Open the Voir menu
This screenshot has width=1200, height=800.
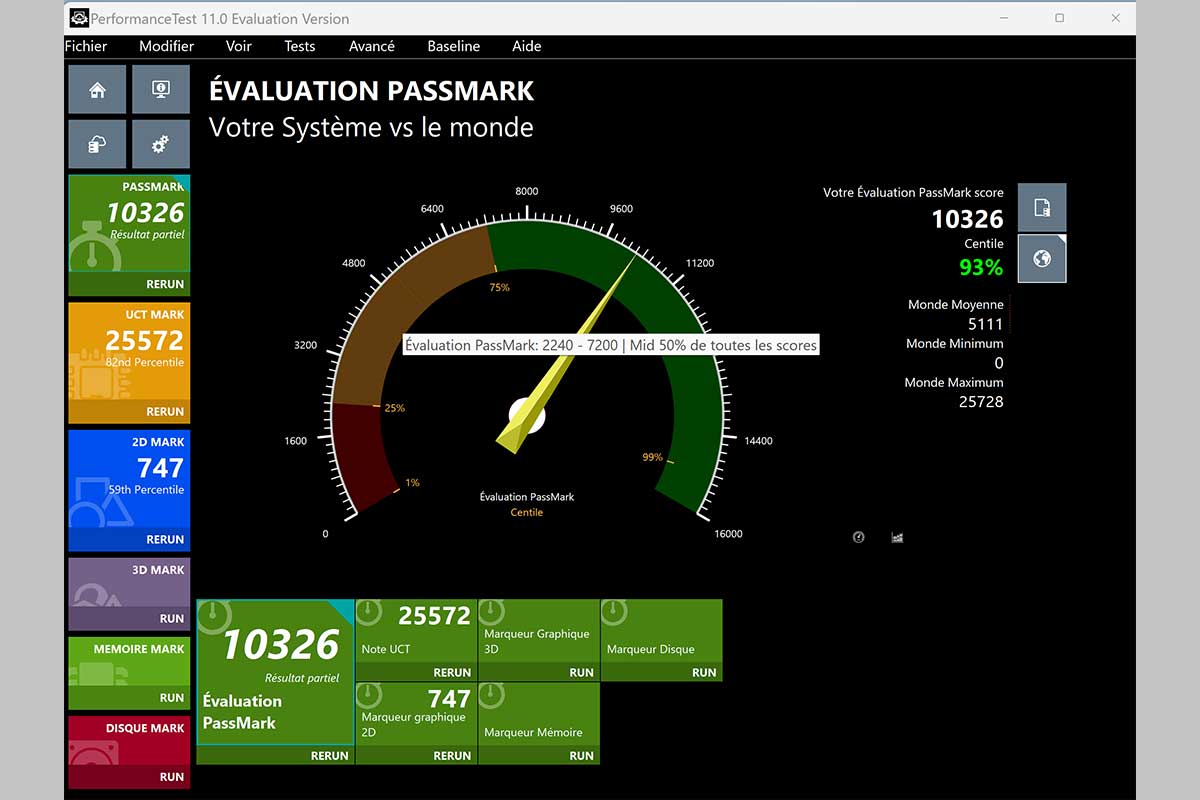pyautogui.click(x=239, y=46)
